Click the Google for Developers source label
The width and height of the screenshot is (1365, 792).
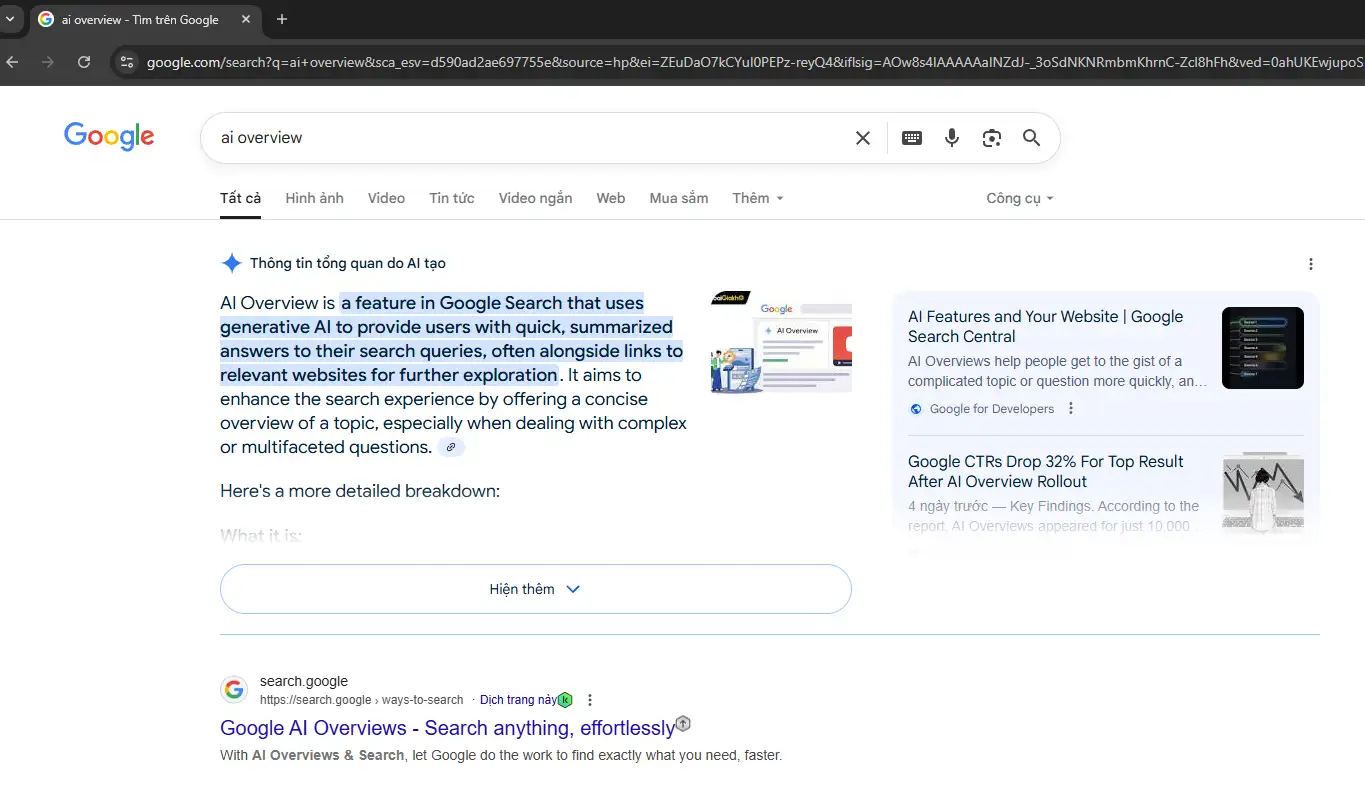(x=992, y=408)
